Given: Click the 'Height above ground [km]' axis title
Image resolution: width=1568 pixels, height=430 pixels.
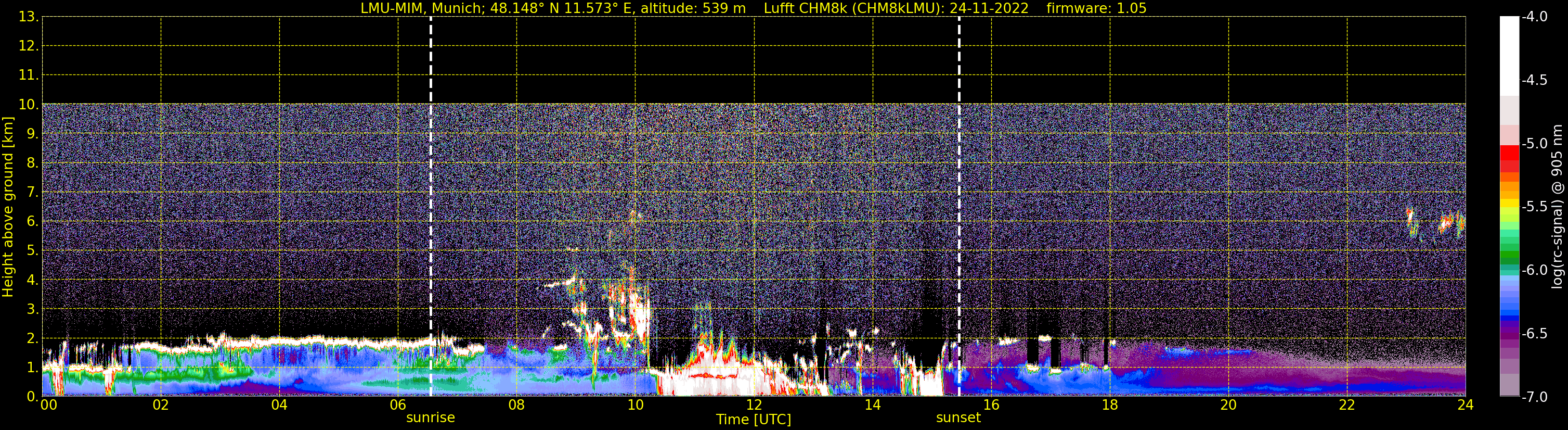Looking at the screenshot, I should 8,207.
